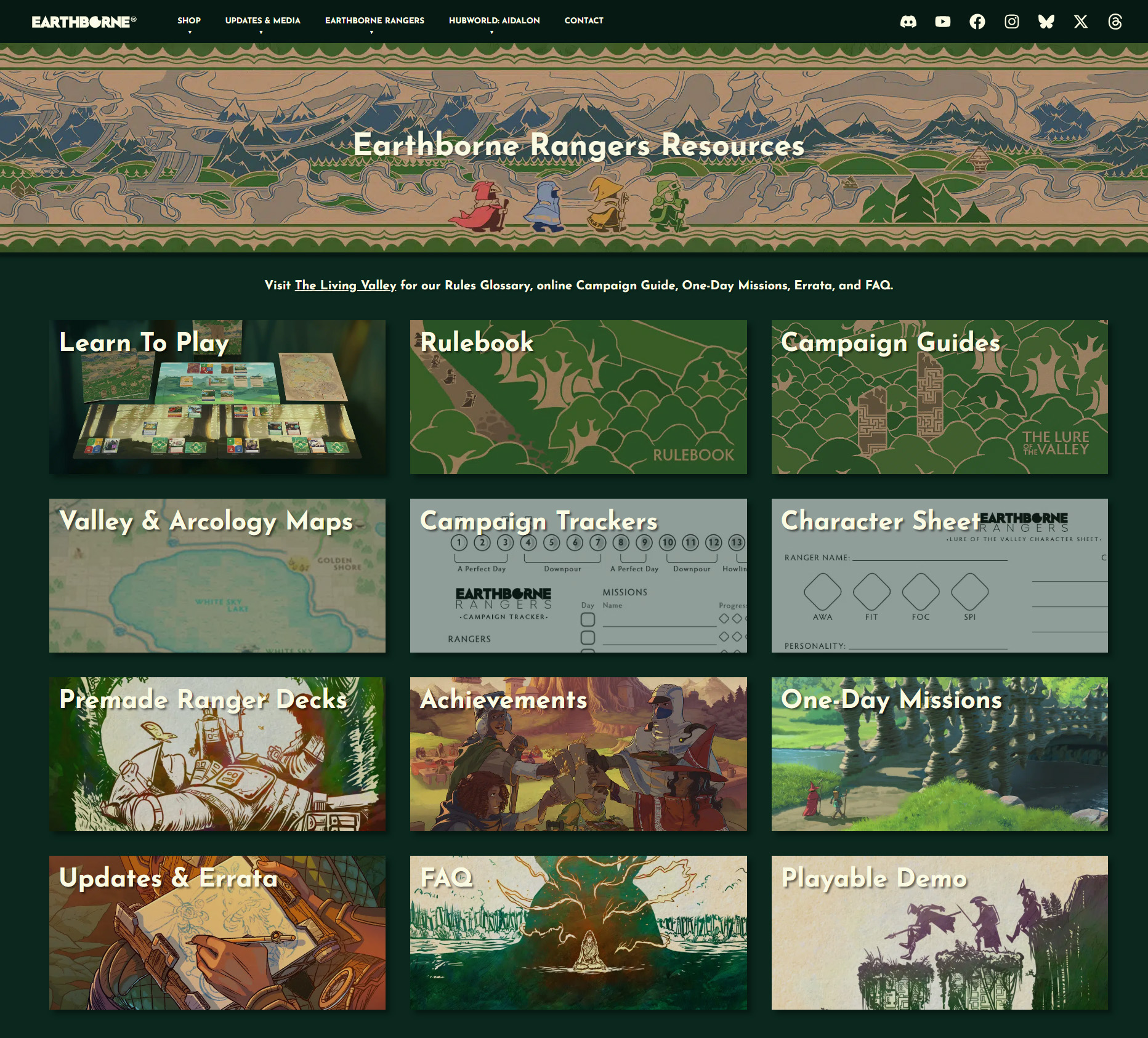
Task: Open the X (Twitter) icon
Action: click(1081, 22)
